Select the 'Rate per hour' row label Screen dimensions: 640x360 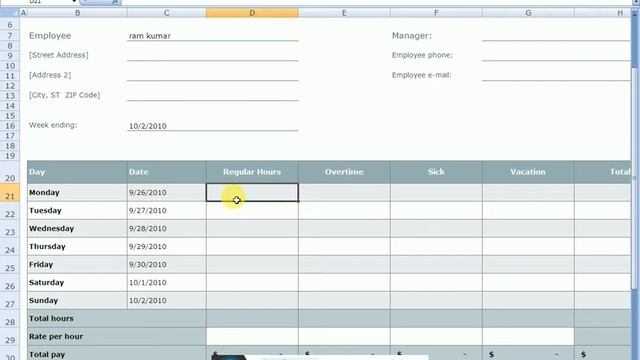click(117, 336)
